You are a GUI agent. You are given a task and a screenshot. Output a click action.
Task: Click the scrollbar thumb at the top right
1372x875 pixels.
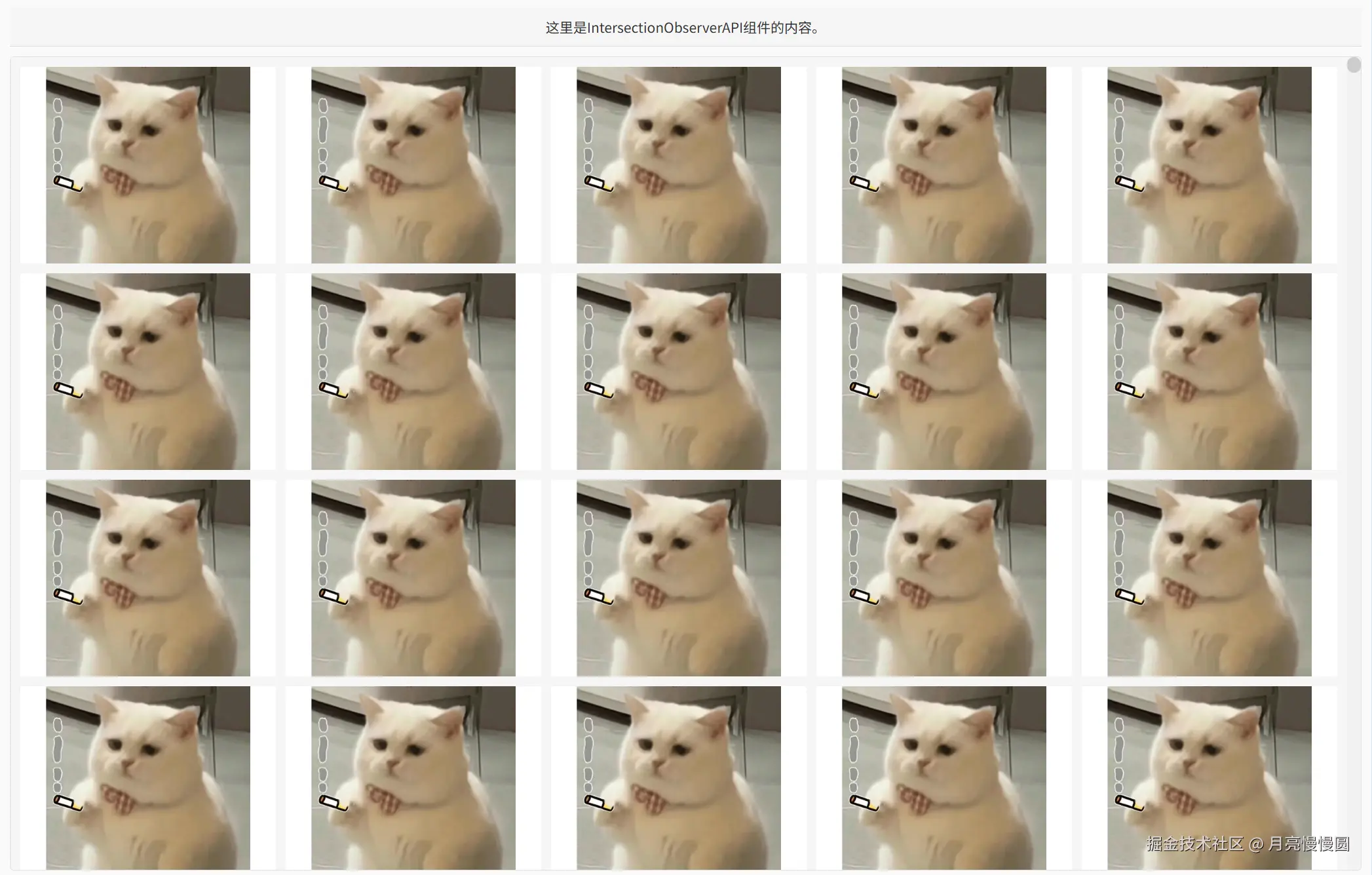tap(1354, 64)
